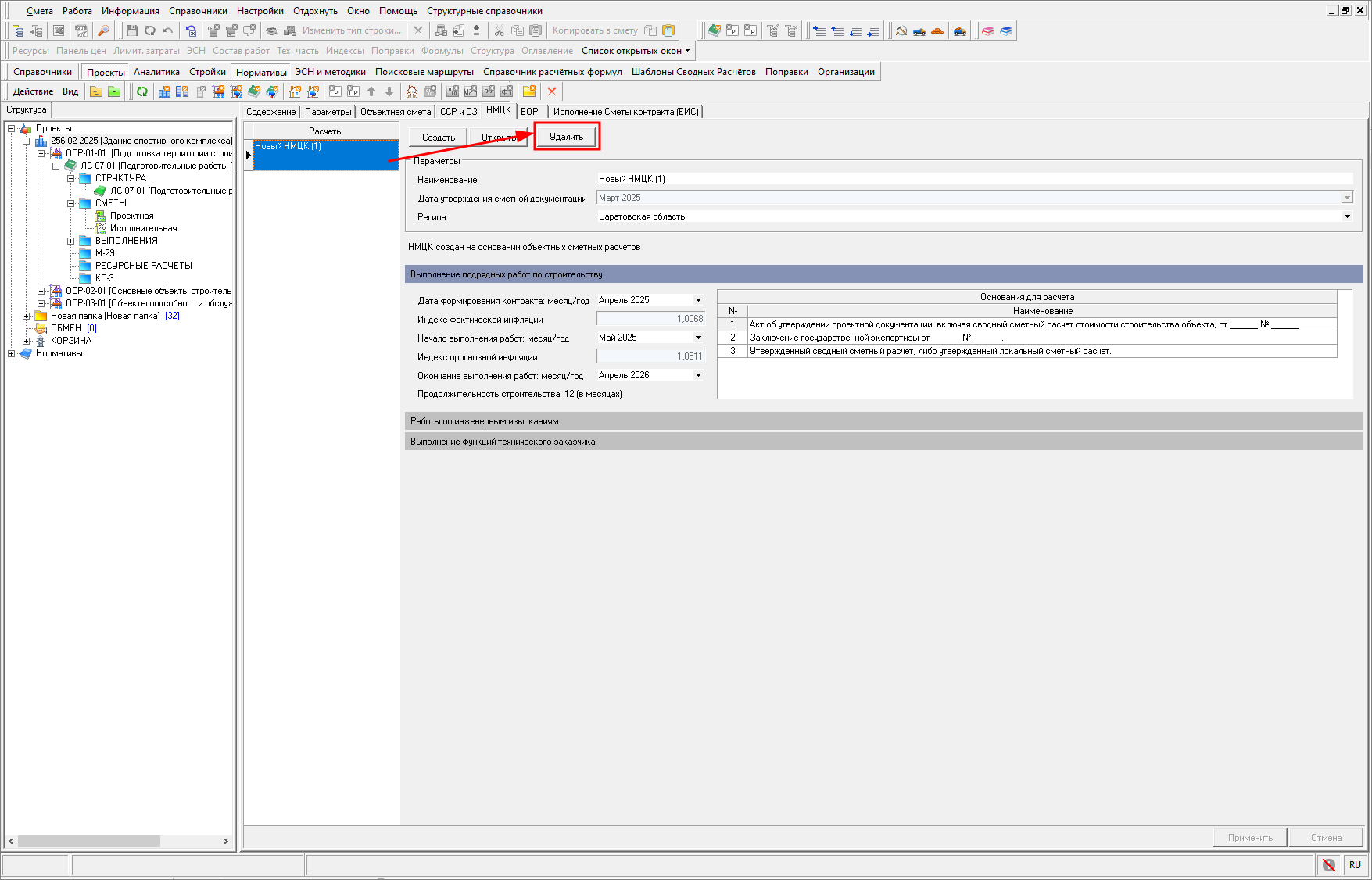Click the hammer and sickle labor icon
Image resolution: width=1372 pixels, height=880 pixels.
(x=901, y=30)
